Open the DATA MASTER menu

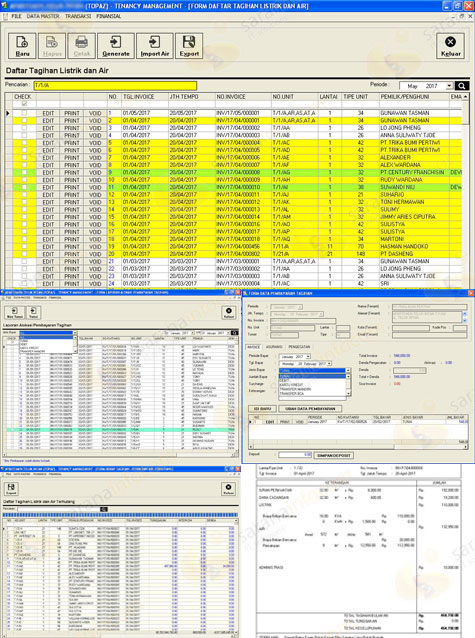point(43,16)
